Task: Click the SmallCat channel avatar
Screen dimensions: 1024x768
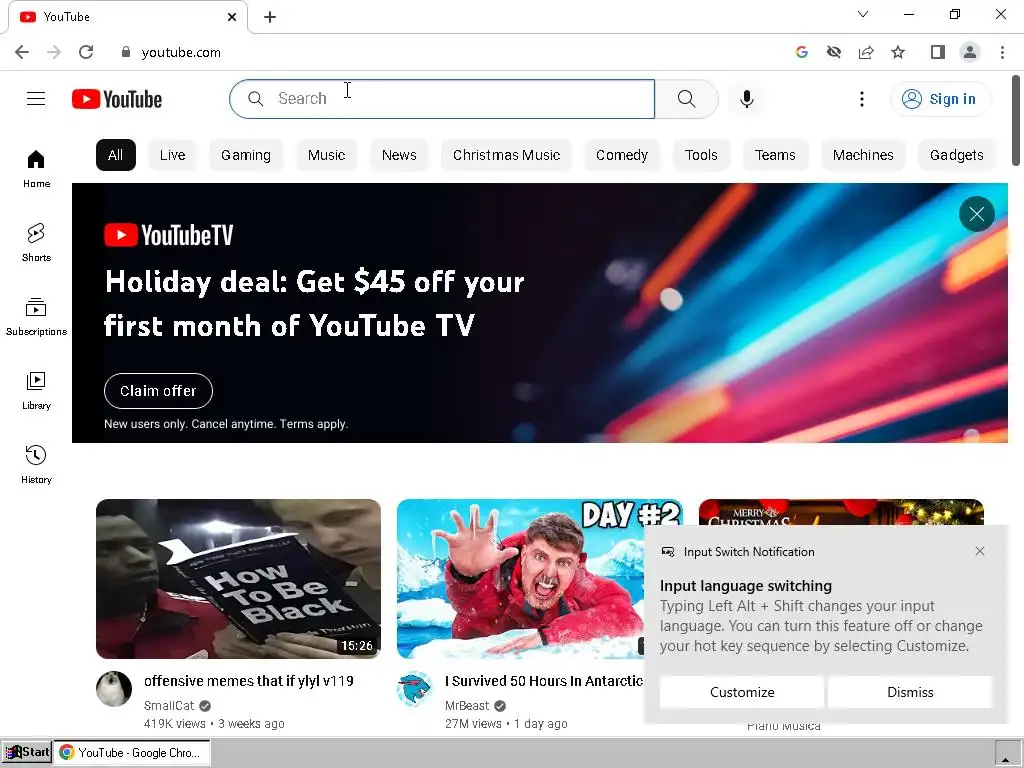Action: click(x=114, y=688)
